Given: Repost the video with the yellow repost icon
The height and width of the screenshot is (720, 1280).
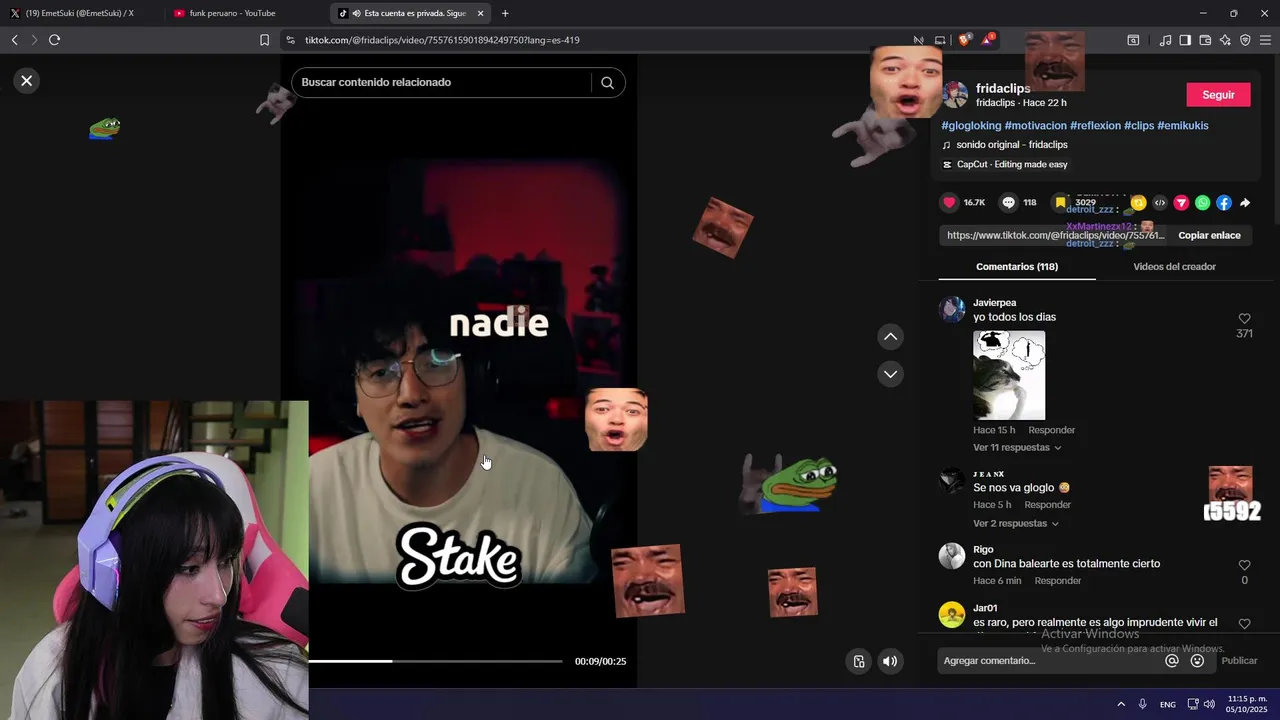Looking at the screenshot, I should click(1138, 203).
